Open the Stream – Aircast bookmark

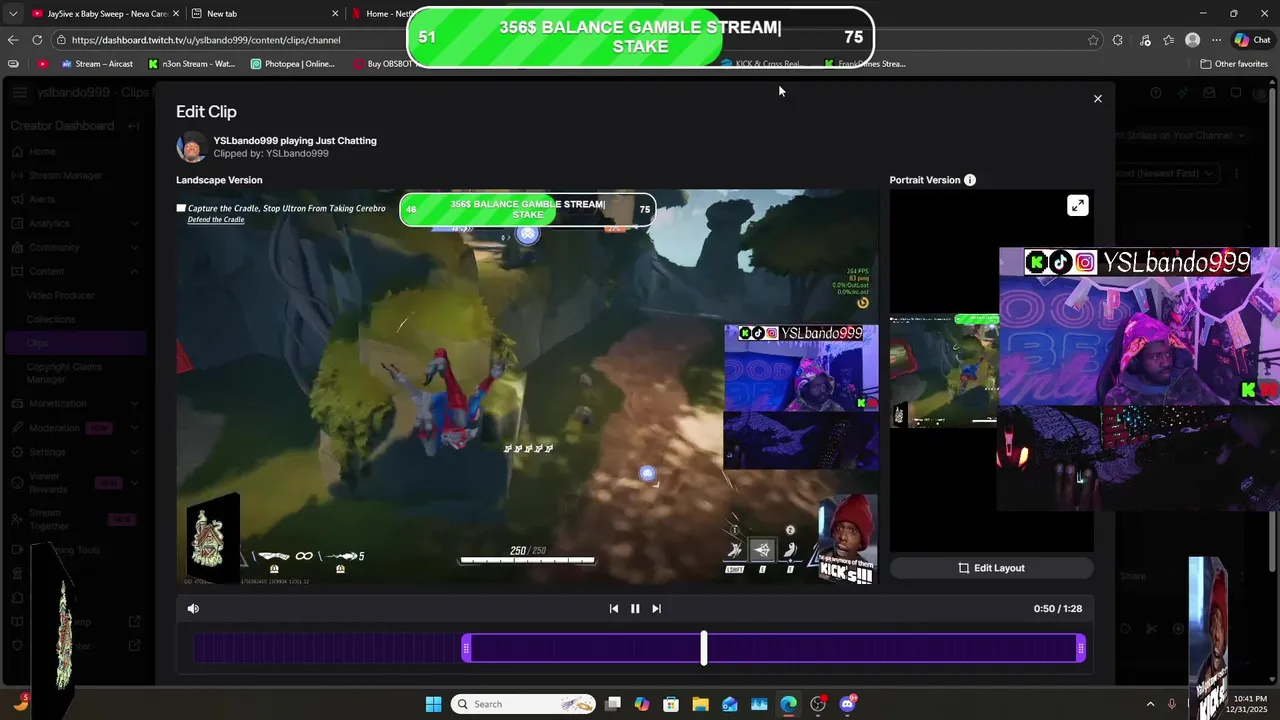97,63
